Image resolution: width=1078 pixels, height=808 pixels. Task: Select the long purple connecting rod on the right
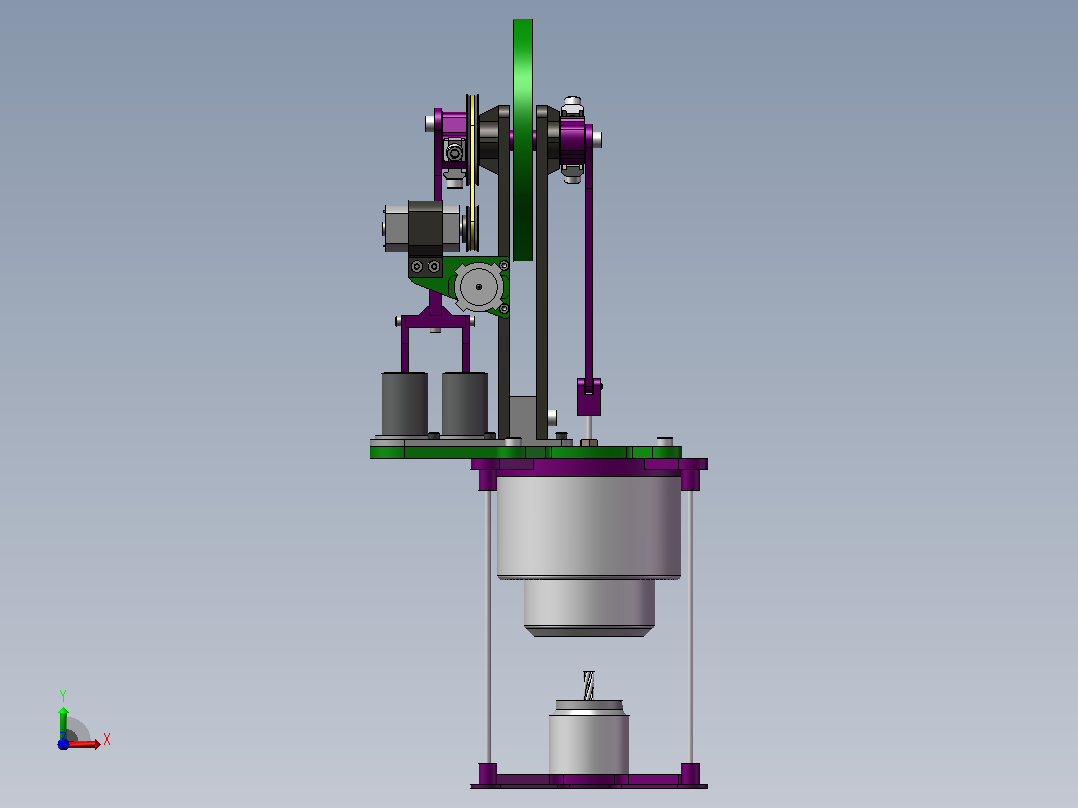click(x=588, y=258)
